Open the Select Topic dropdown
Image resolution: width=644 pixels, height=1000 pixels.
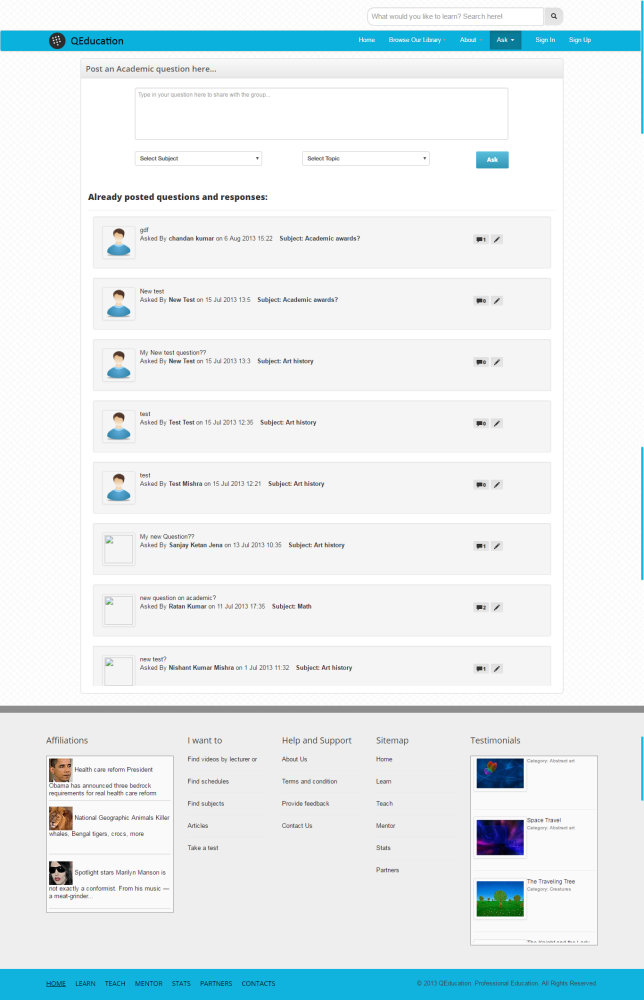[x=365, y=158]
